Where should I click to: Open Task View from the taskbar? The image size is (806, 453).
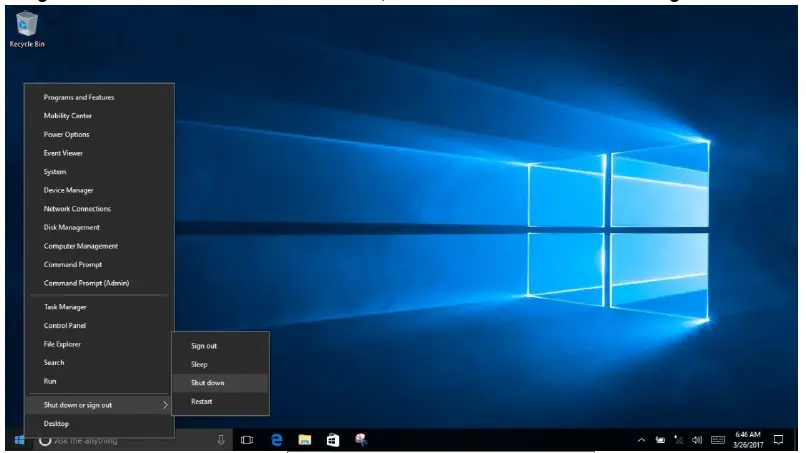[247, 440]
